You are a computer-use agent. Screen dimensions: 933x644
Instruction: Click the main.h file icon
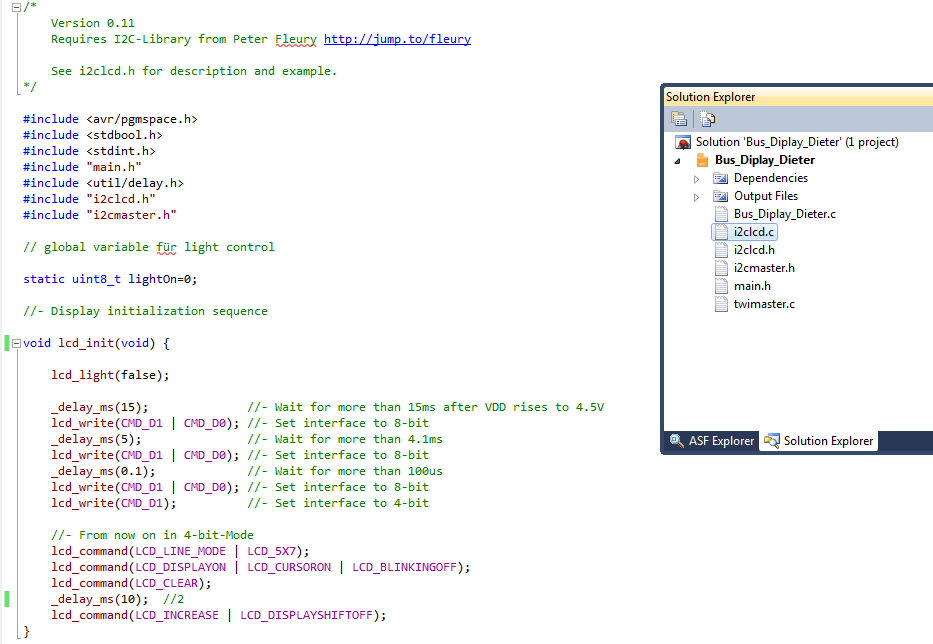point(721,286)
